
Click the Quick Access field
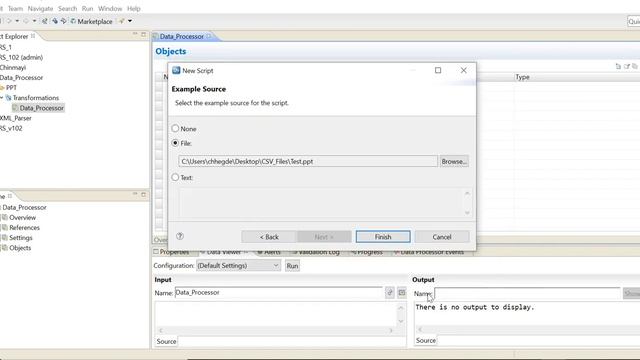[x=633, y=21]
